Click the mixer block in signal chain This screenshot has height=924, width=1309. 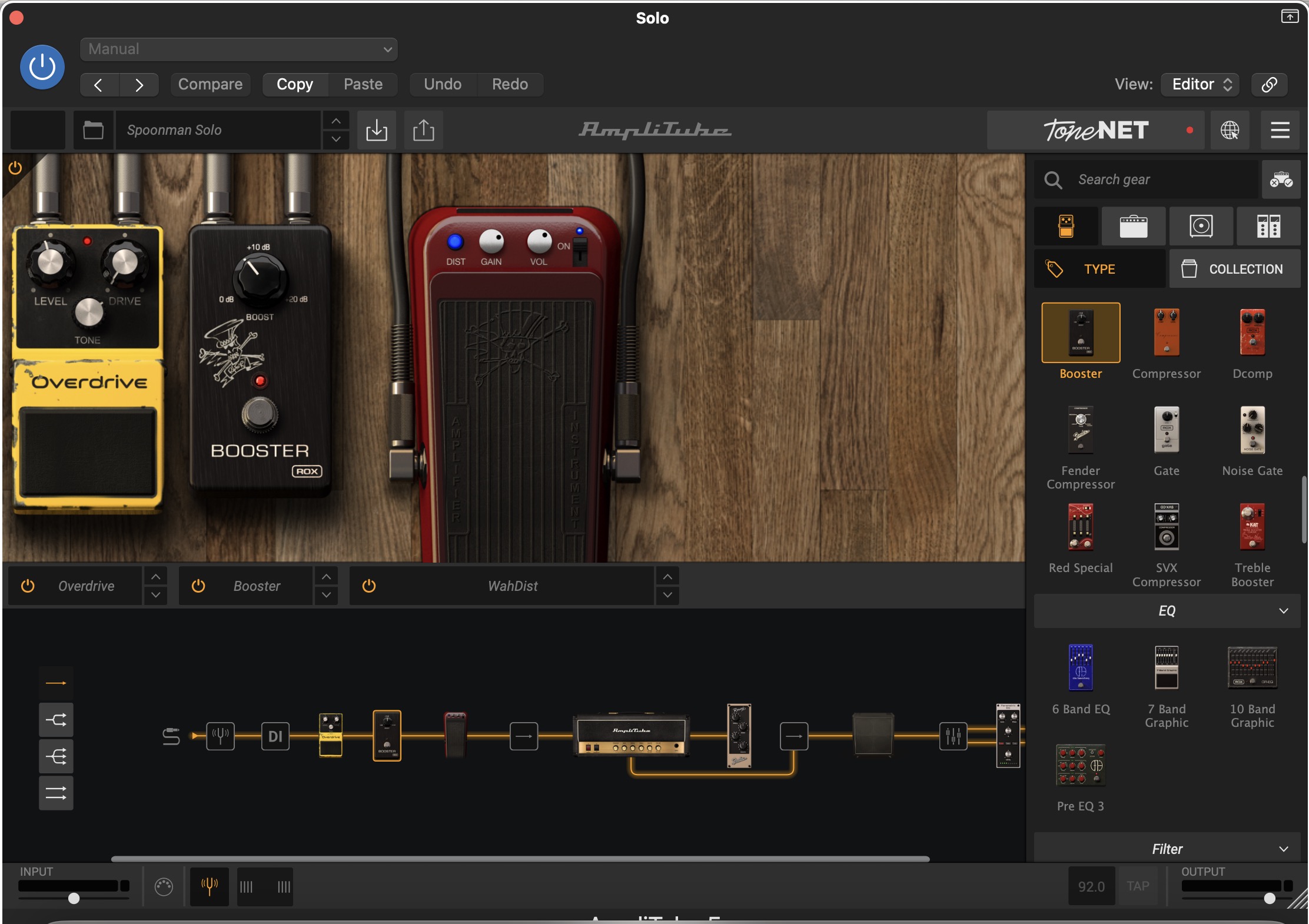[953, 736]
